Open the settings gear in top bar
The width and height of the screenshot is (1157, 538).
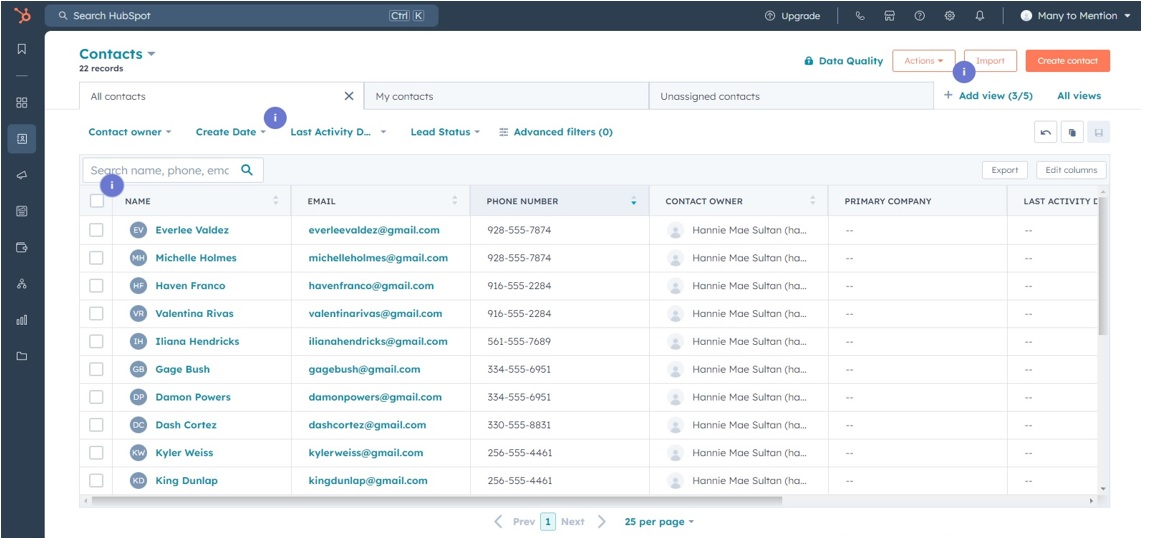(950, 15)
